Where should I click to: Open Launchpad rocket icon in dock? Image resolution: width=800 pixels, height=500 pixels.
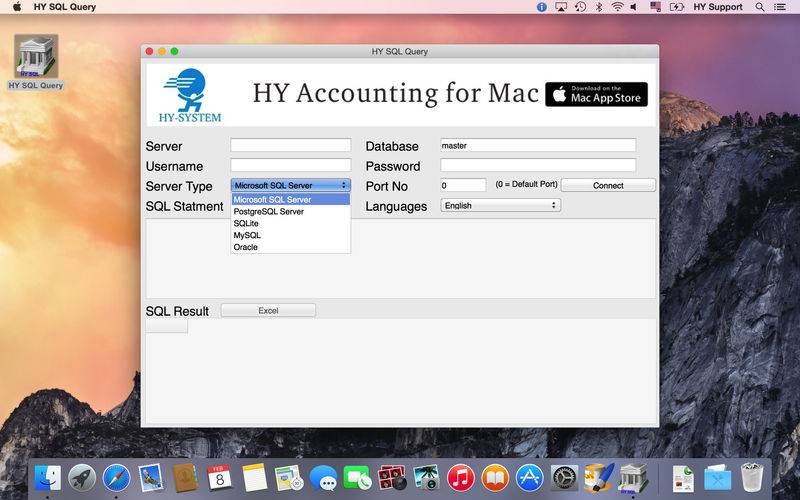pyautogui.click(x=82, y=478)
